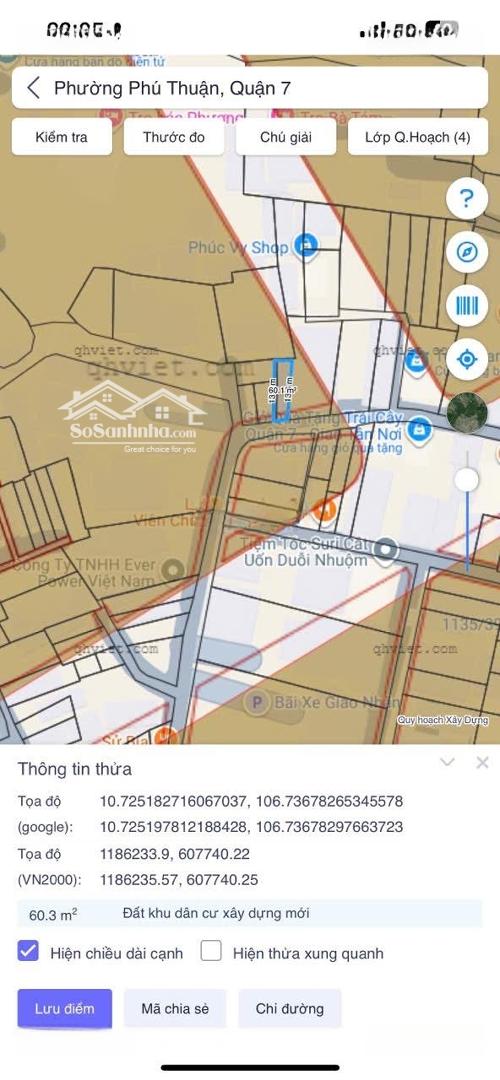The image size is (500, 1080).
Task: Tap the compass orientation icon
Action: (x=466, y=252)
